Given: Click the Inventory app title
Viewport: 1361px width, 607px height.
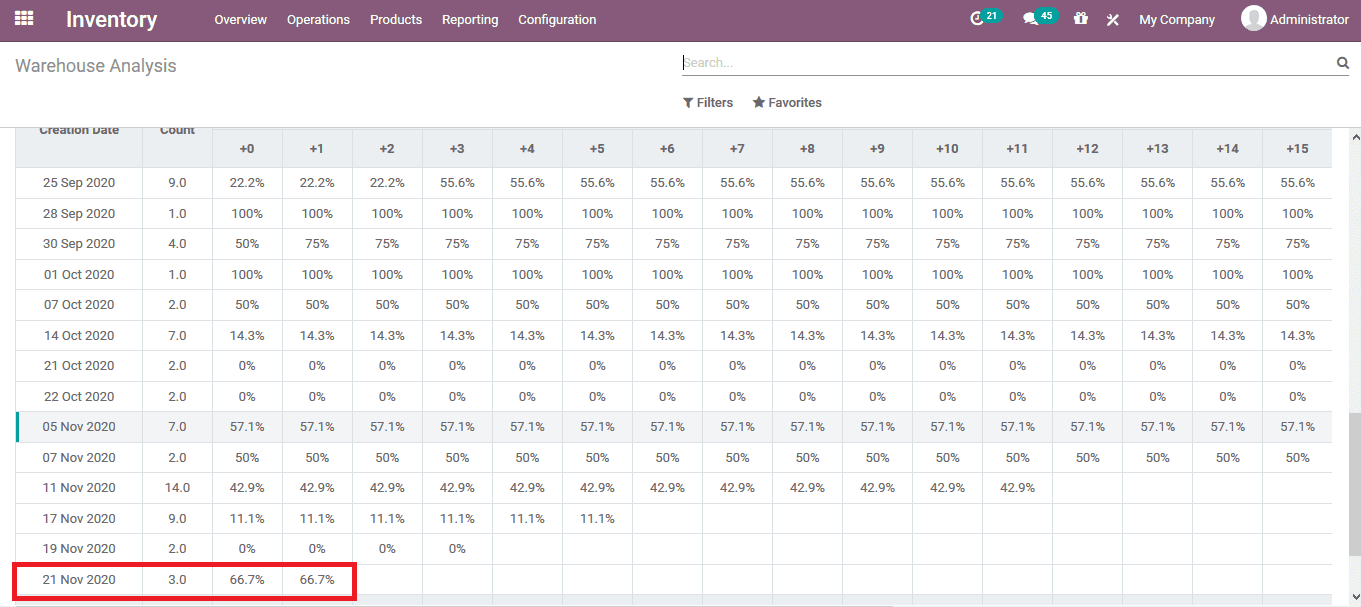Looking at the screenshot, I should pos(111,19).
